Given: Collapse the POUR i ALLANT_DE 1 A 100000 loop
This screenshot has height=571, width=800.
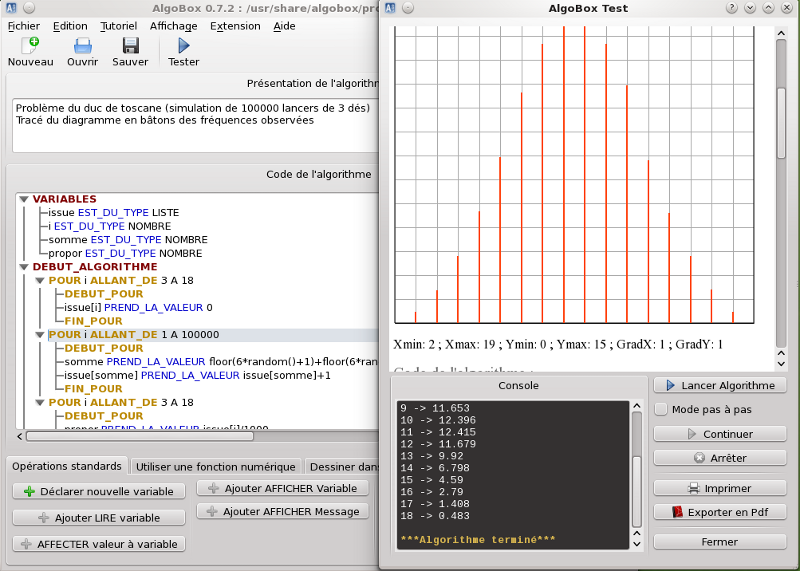Looking at the screenshot, I should 40,335.
